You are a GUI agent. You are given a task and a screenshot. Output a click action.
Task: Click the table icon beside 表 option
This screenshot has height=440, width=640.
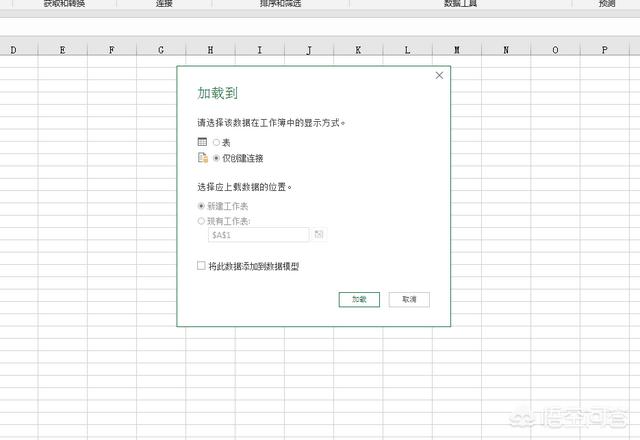pyautogui.click(x=202, y=143)
